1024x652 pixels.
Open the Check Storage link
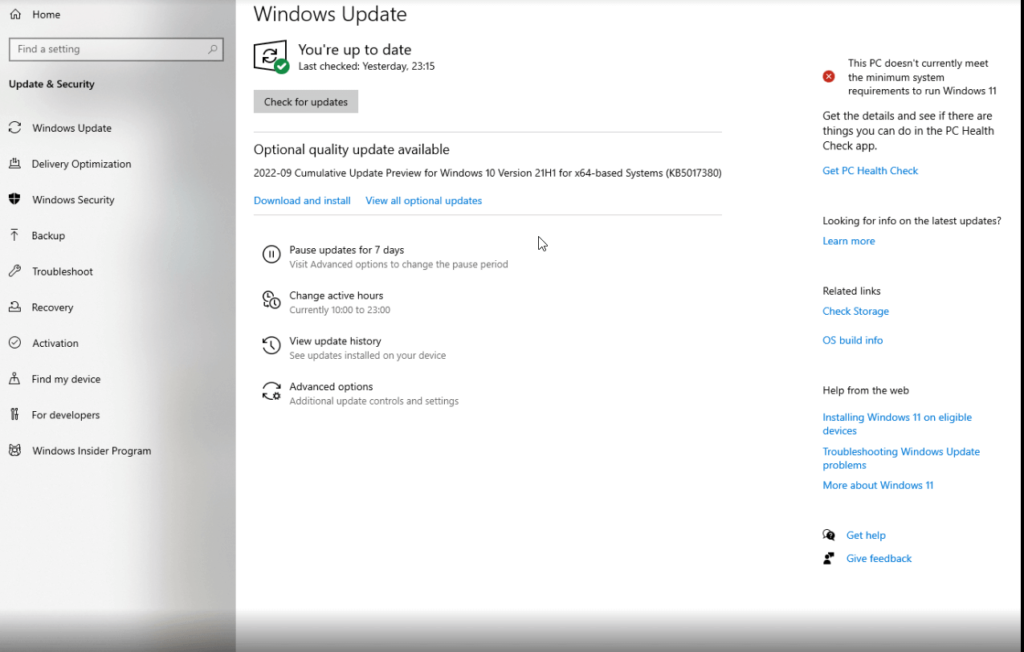(856, 311)
